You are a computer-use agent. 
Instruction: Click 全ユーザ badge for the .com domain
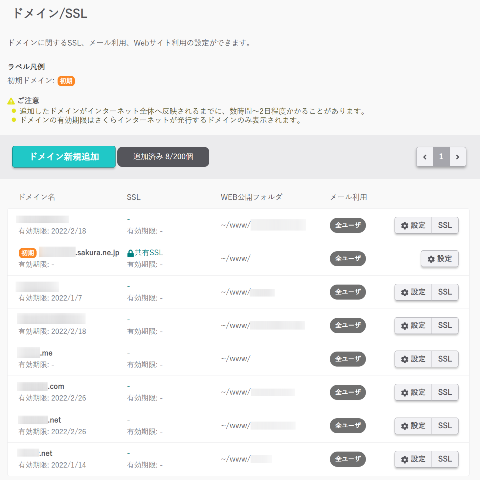coord(348,392)
